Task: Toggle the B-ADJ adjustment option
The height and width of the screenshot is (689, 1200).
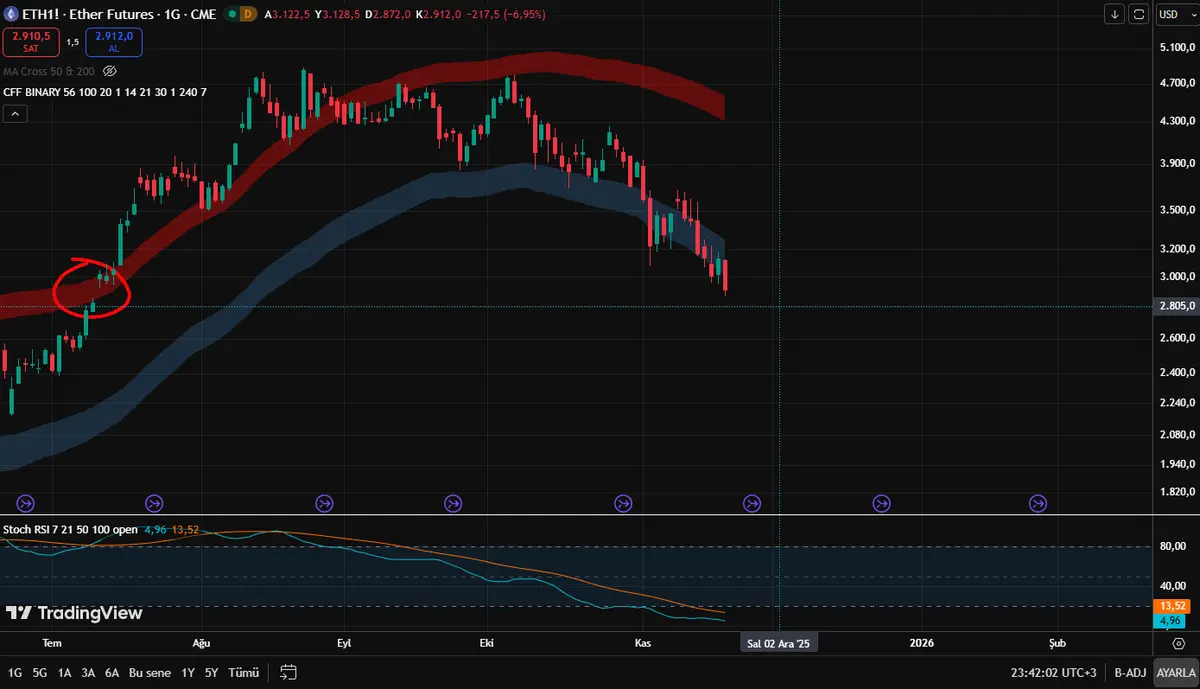Action: point(1130,672)
